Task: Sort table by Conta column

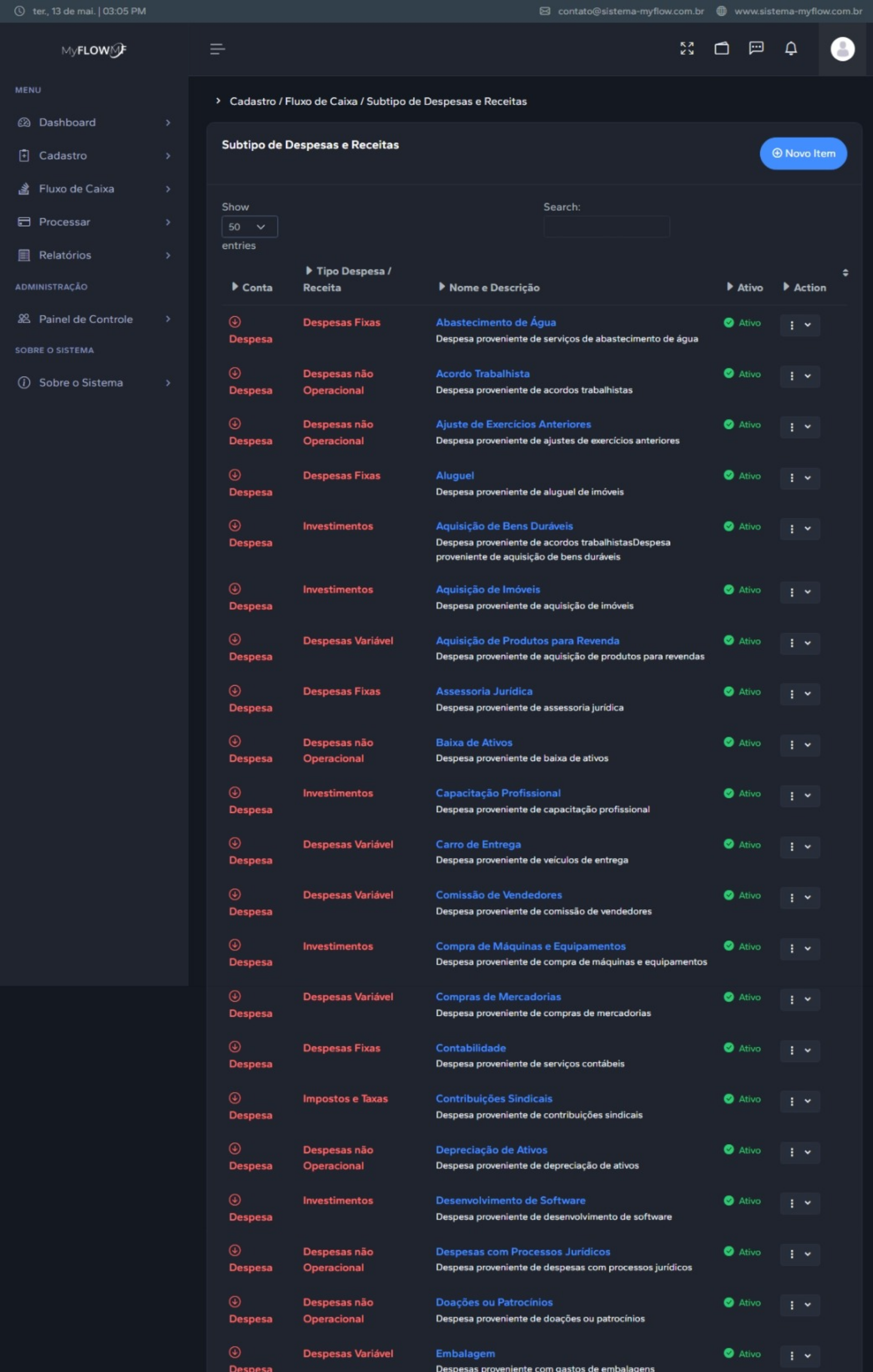Action: [x=256, y=288]
